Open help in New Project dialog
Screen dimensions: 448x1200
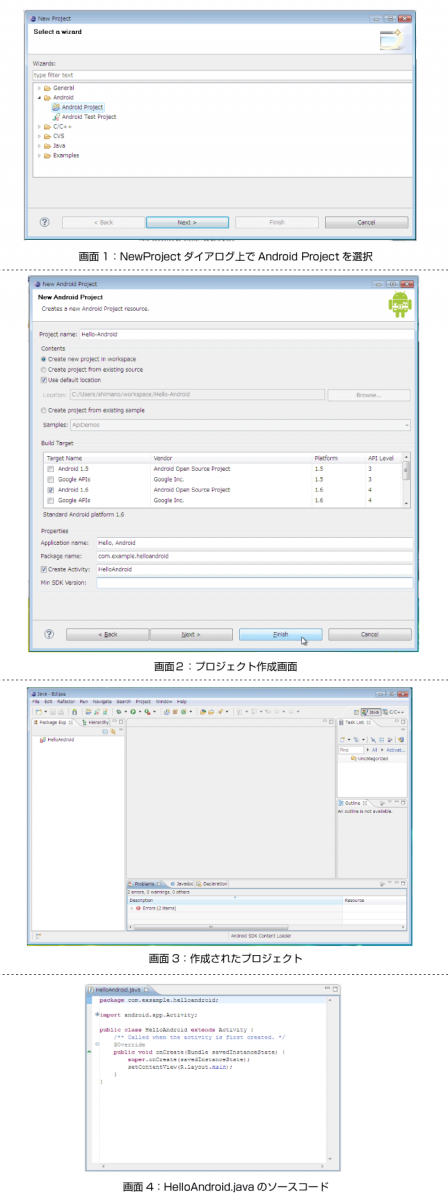[45, 222]
